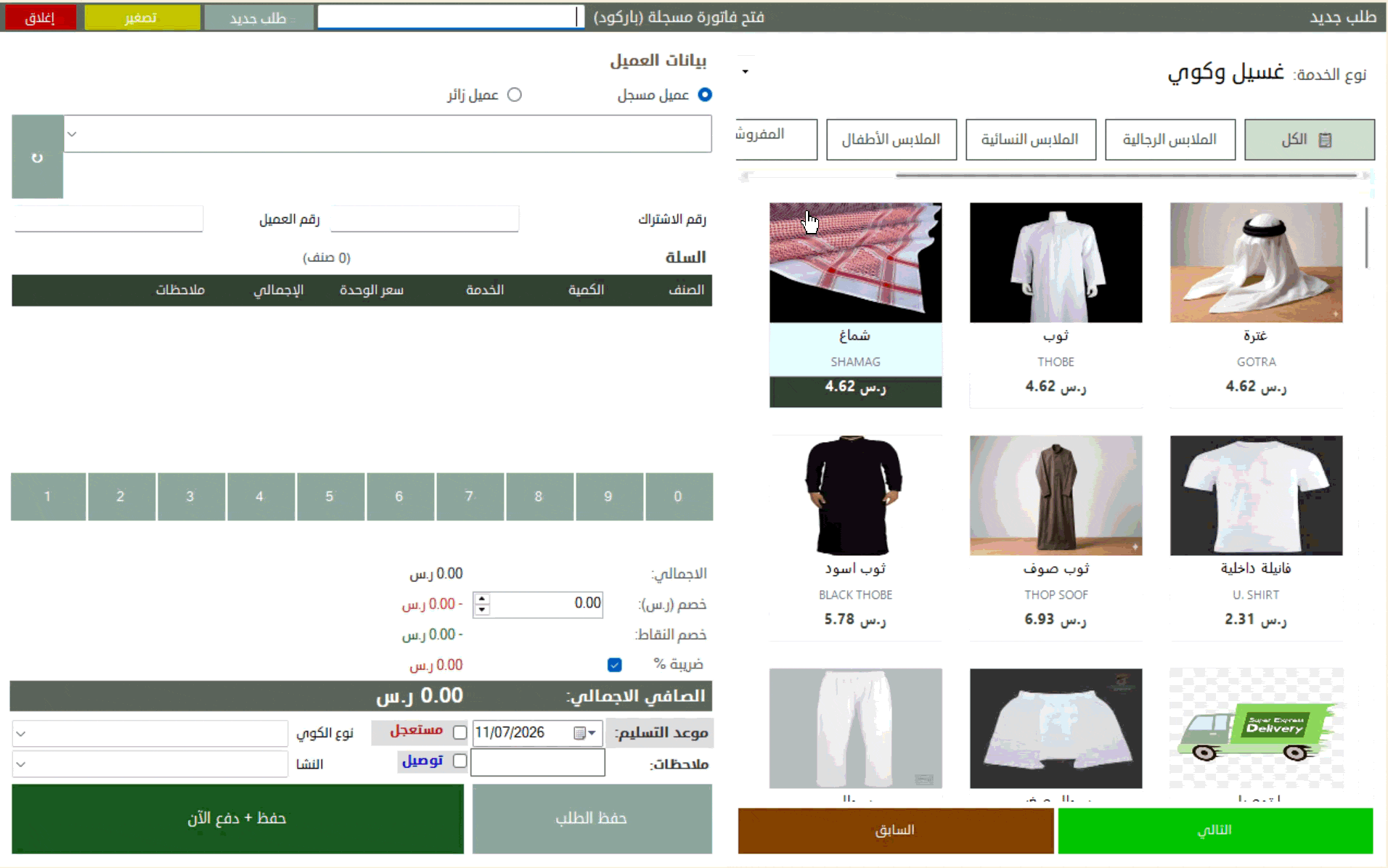The width and height of the screenshot is (1388, 868).
Task: Open starch (النشا) dropdown
Action: coord(21,764)
